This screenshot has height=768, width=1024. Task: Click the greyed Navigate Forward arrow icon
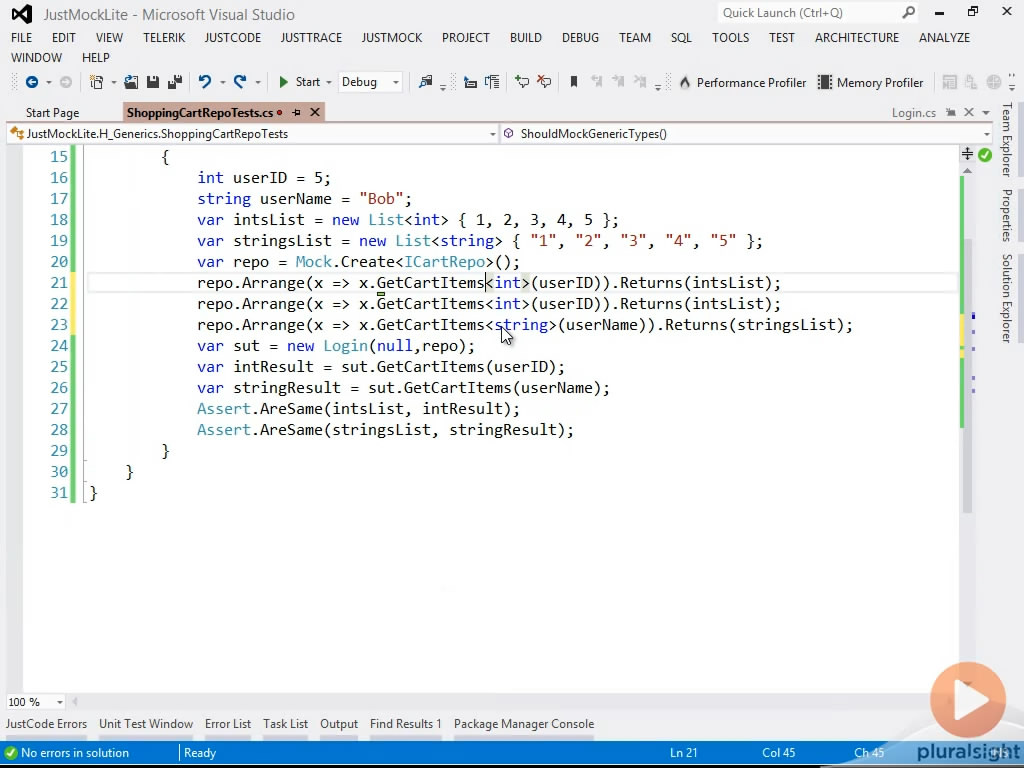pos(66,82)
